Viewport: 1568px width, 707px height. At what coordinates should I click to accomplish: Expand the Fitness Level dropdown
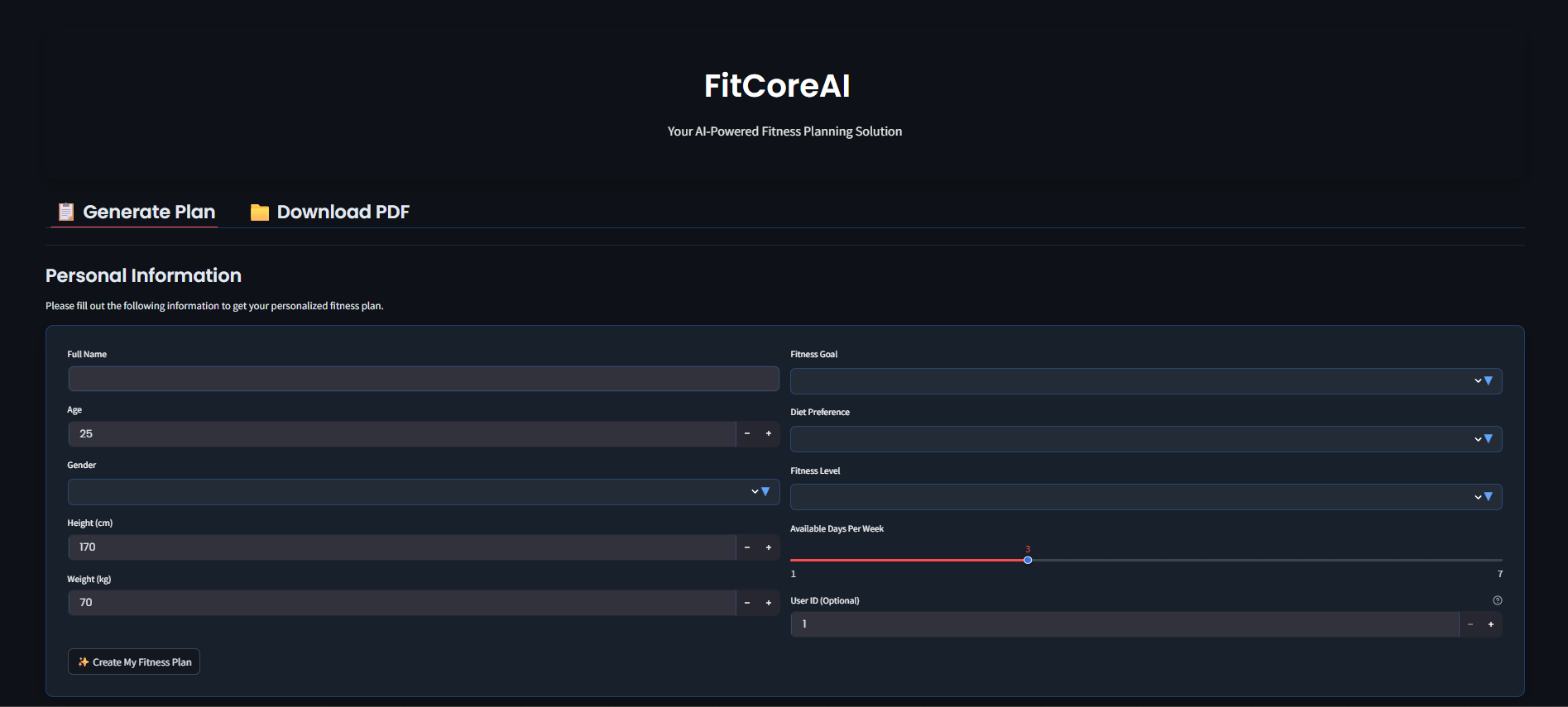tap(1146, 497)
